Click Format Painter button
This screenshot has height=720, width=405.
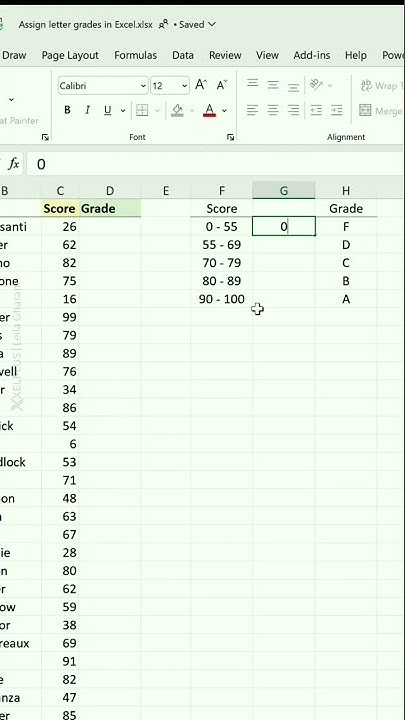point(19,120)
